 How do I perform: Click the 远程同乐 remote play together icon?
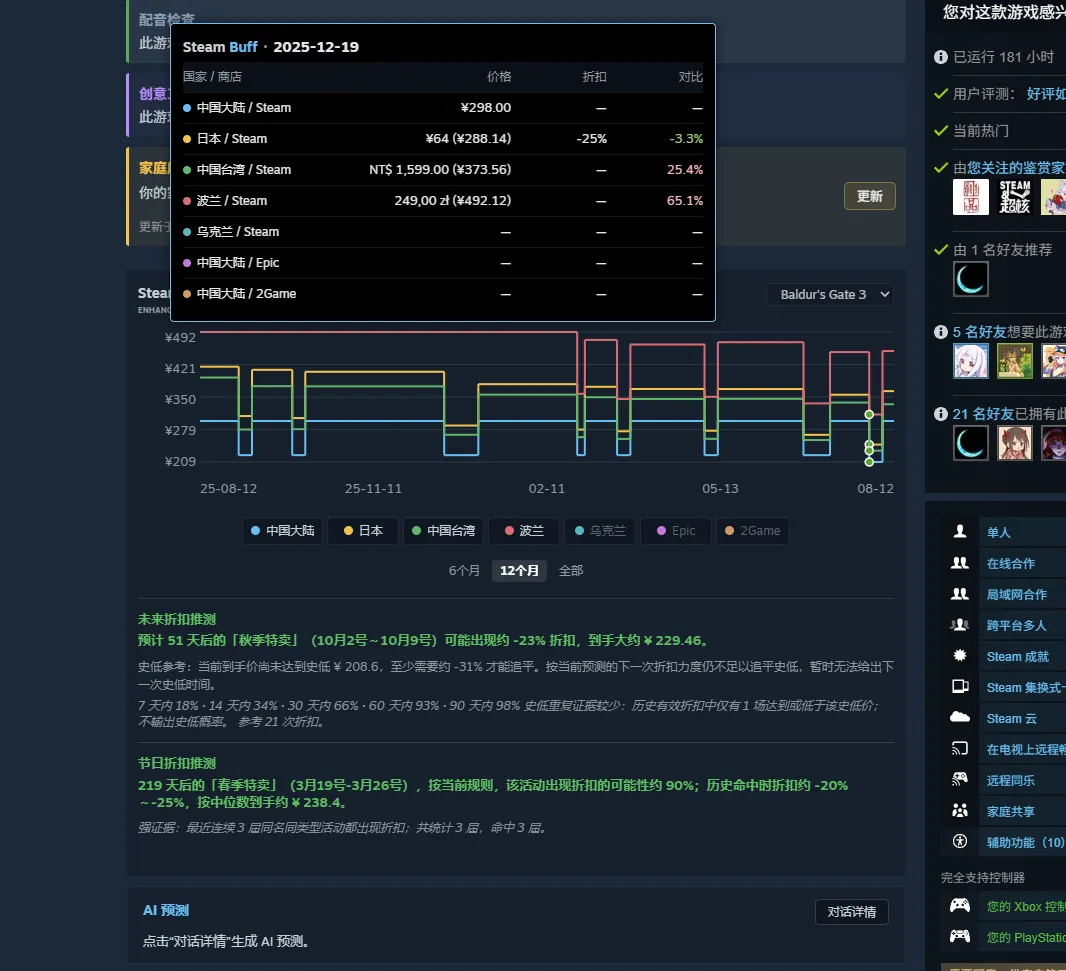(959, 779)
